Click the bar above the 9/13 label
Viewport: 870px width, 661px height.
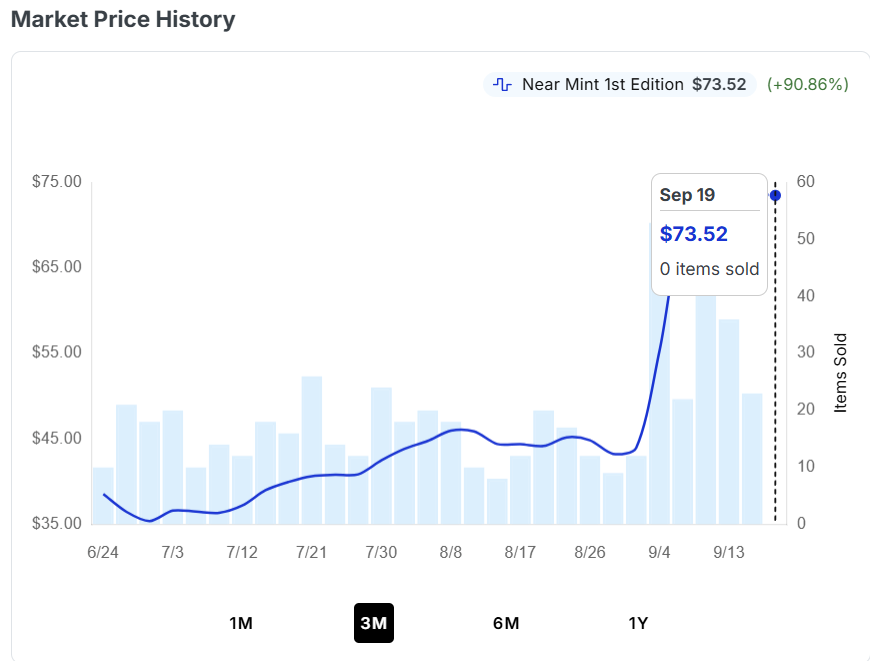coord(729,422)
